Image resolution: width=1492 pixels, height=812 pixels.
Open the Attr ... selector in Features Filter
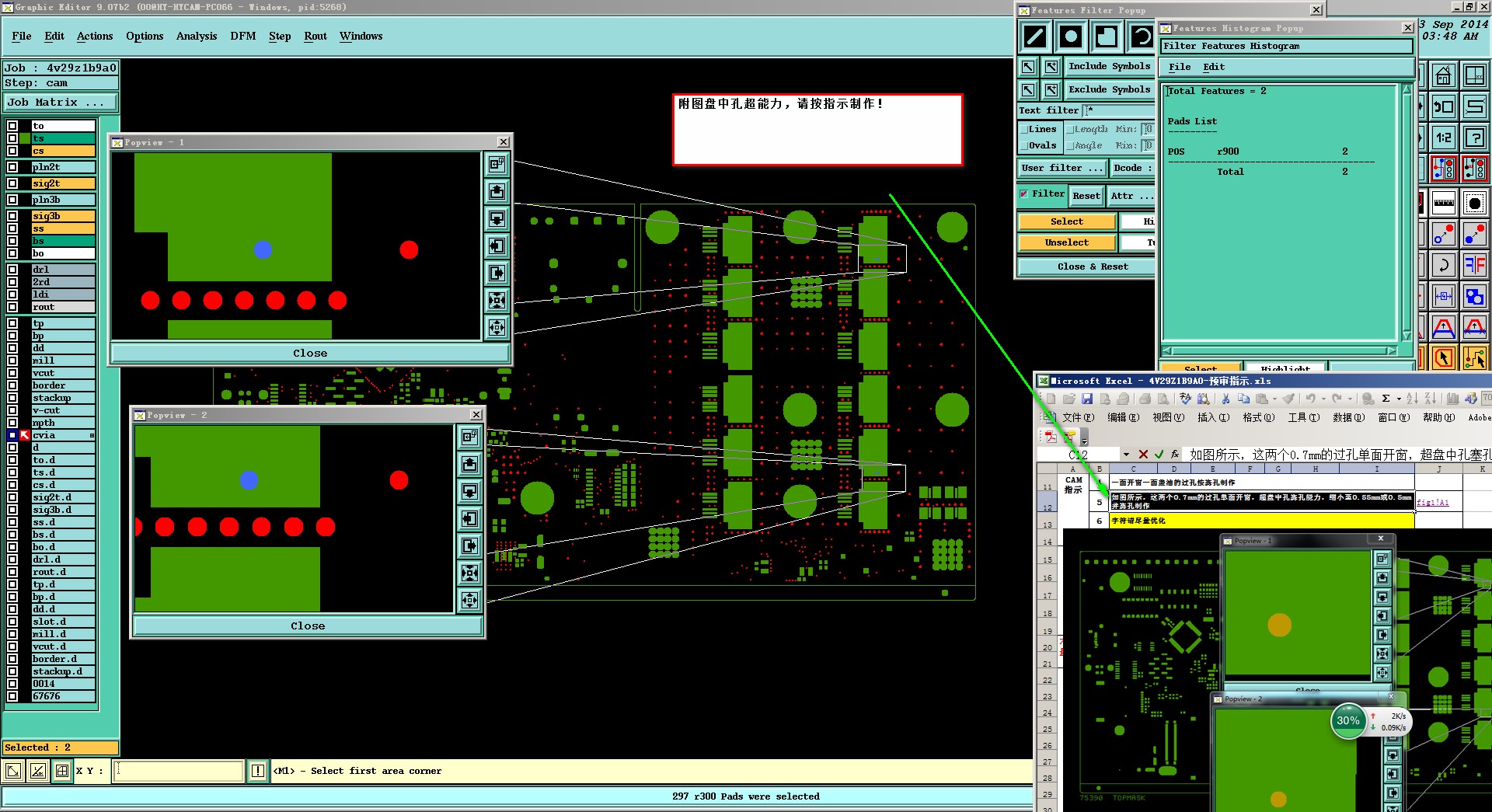click(x=1131, y=196)
